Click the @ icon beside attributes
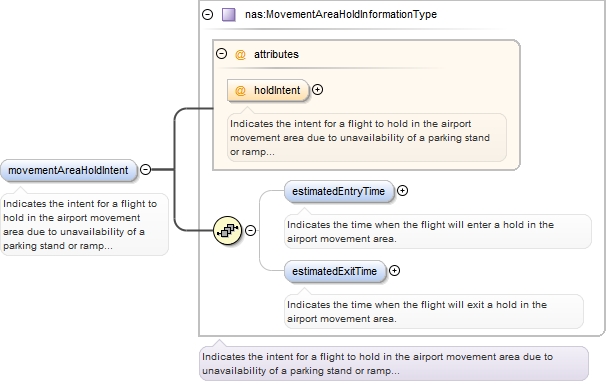Viewport: 607px width, 384px height. point(240,55)
